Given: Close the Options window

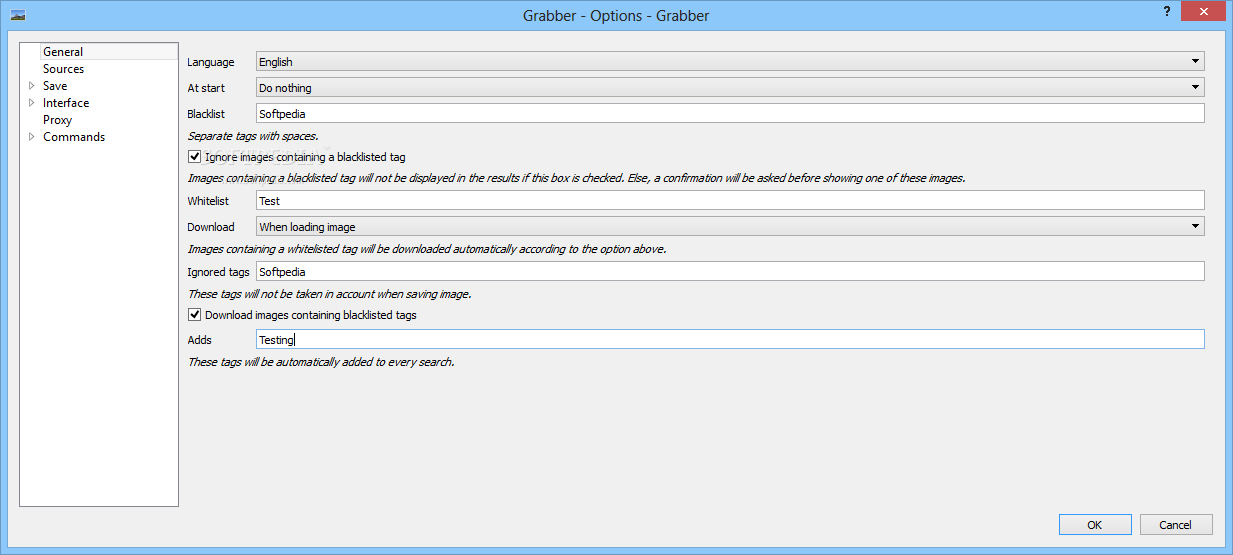Looking at the screenshot, I should click(x=1203, y=11).
